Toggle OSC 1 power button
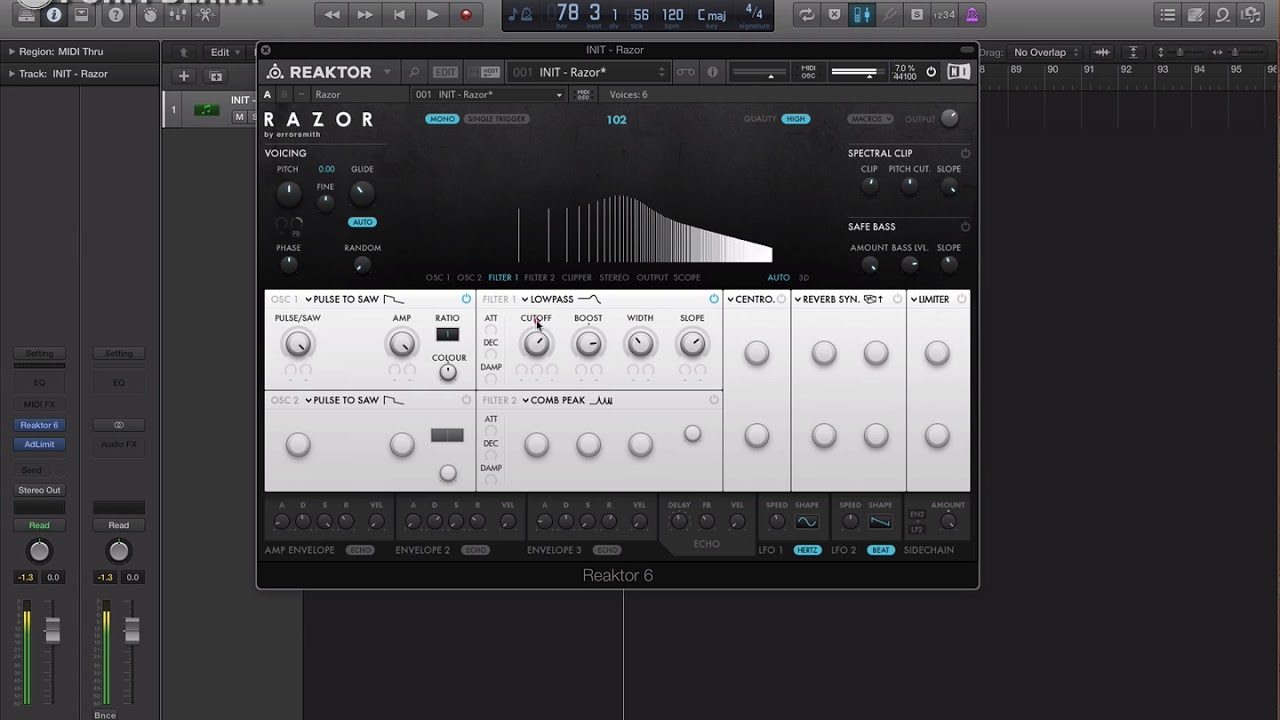 tap(466, 299)
